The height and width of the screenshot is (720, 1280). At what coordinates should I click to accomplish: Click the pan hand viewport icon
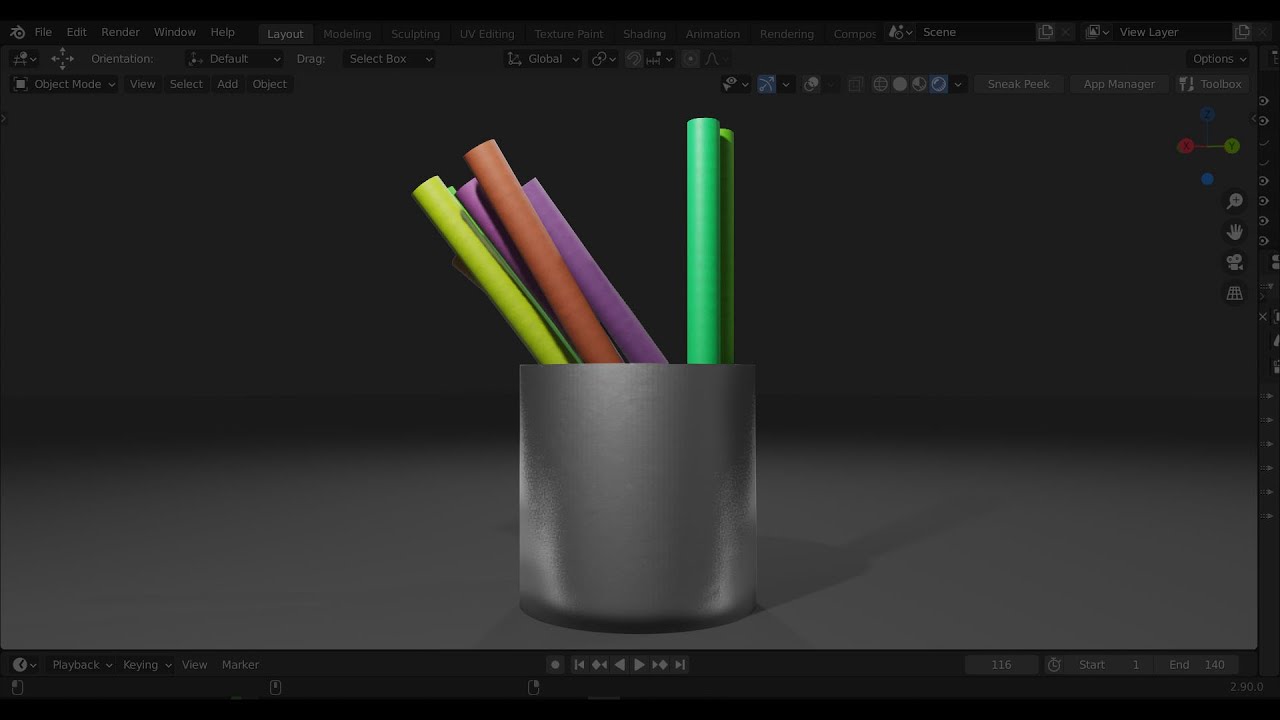1235,232
